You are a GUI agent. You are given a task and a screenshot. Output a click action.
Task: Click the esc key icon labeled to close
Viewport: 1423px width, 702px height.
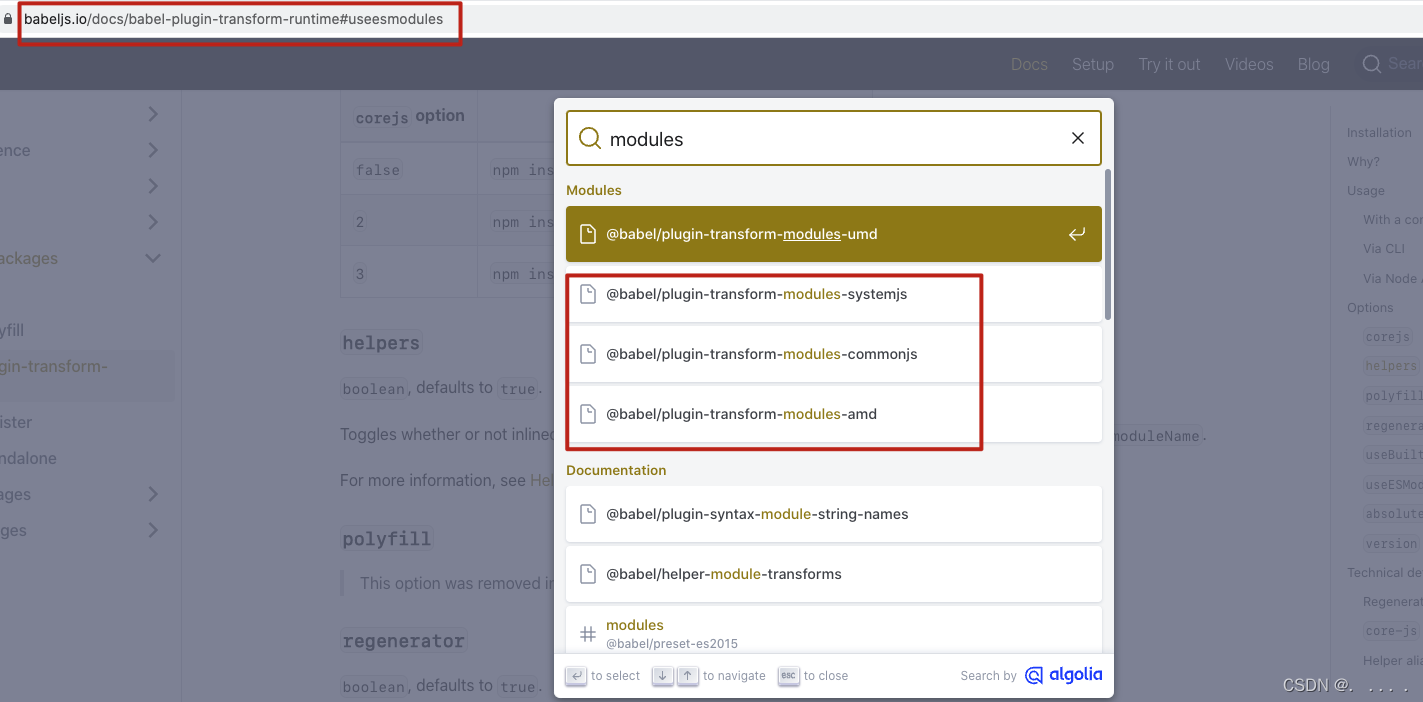788,676
